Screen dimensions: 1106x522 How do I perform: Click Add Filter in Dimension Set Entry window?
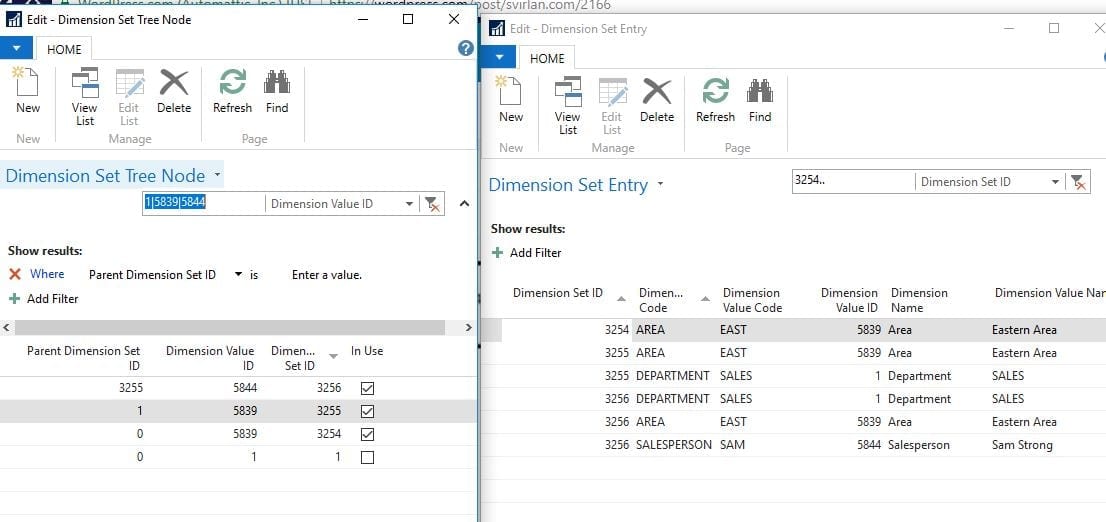527,253
